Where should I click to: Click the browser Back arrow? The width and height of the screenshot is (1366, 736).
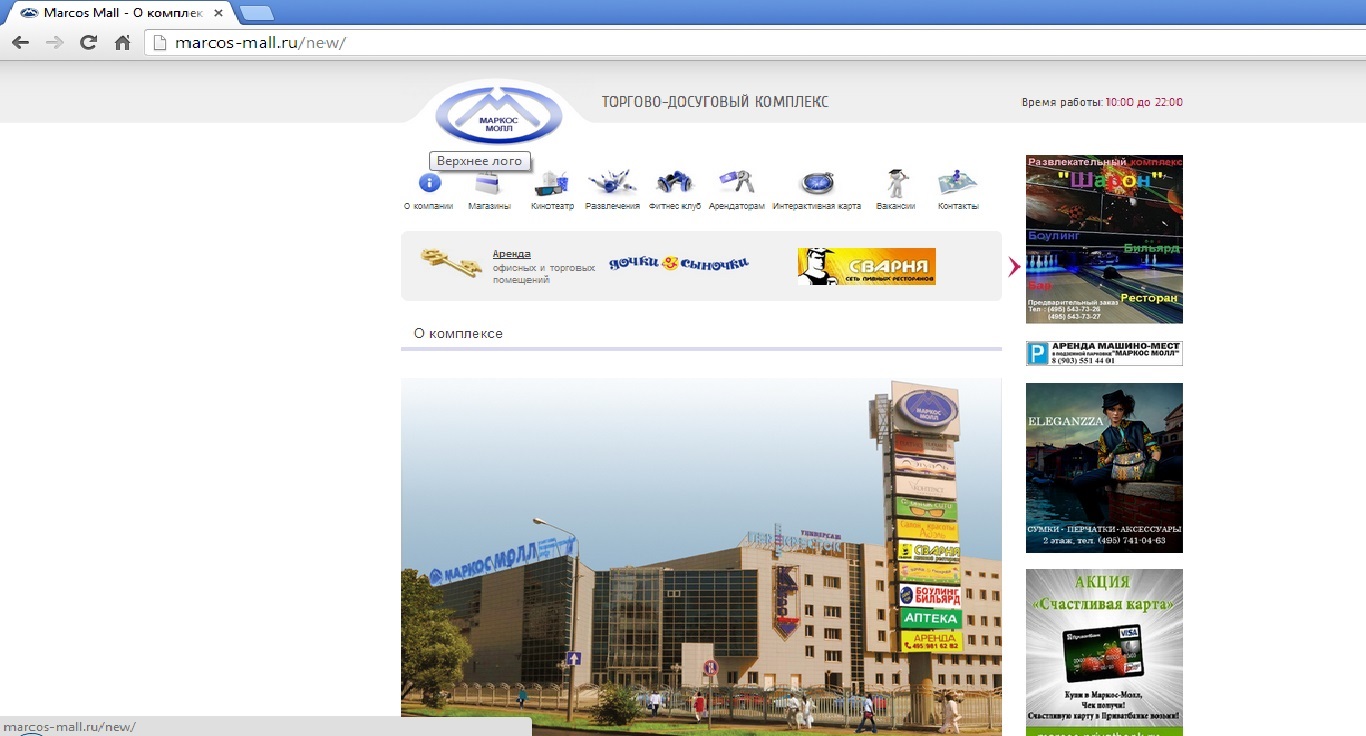[20, 42]
